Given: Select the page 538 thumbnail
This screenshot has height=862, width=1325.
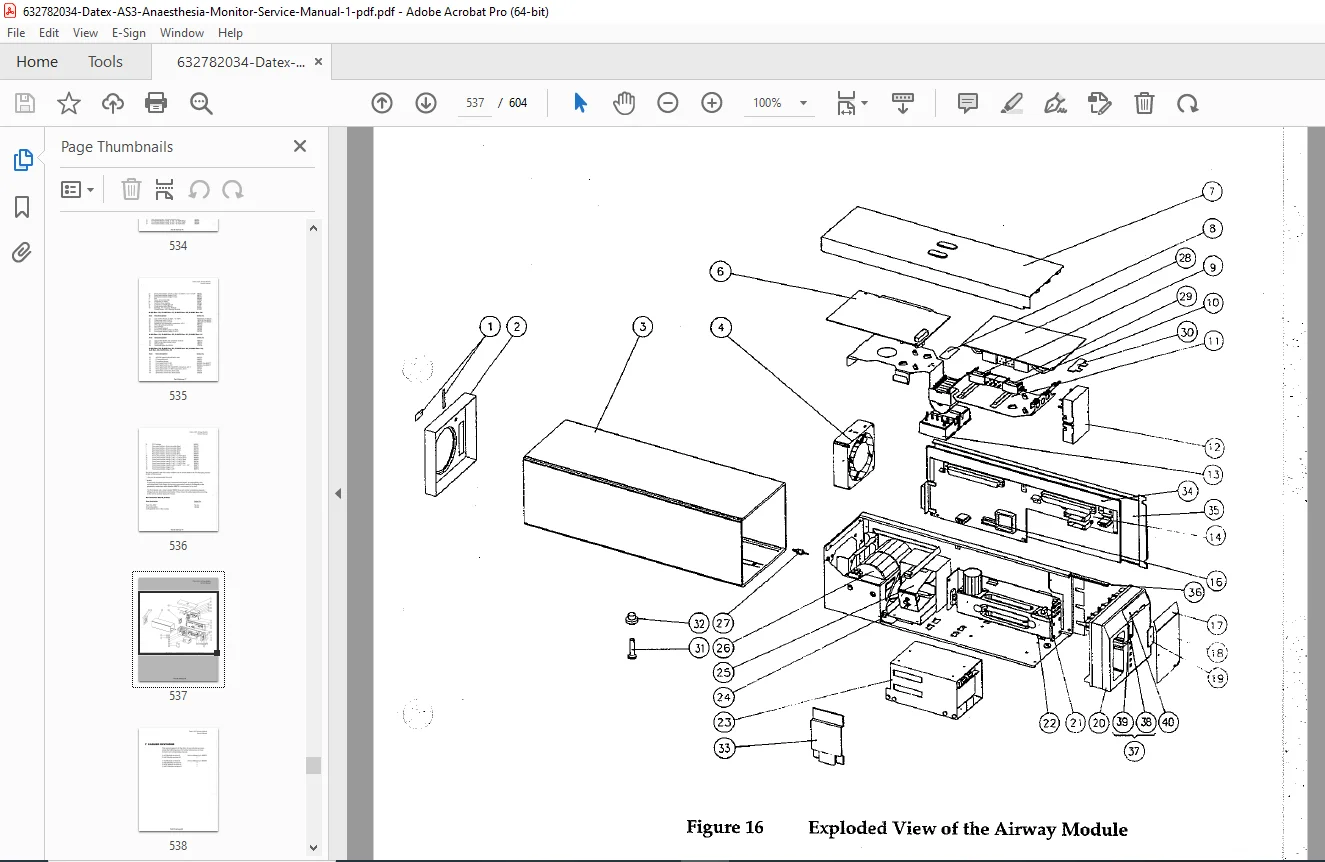Looking at the screenshot, I should 178,780.
